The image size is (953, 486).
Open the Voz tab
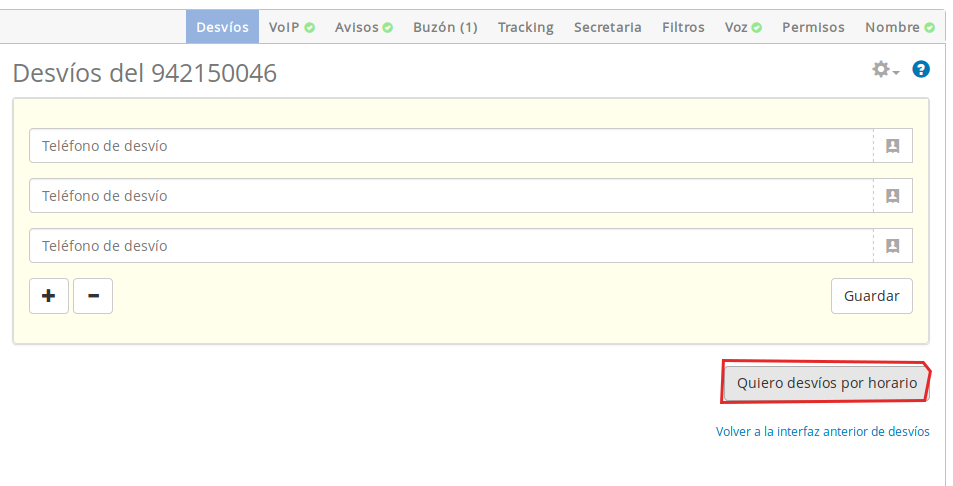click(742, 27)
